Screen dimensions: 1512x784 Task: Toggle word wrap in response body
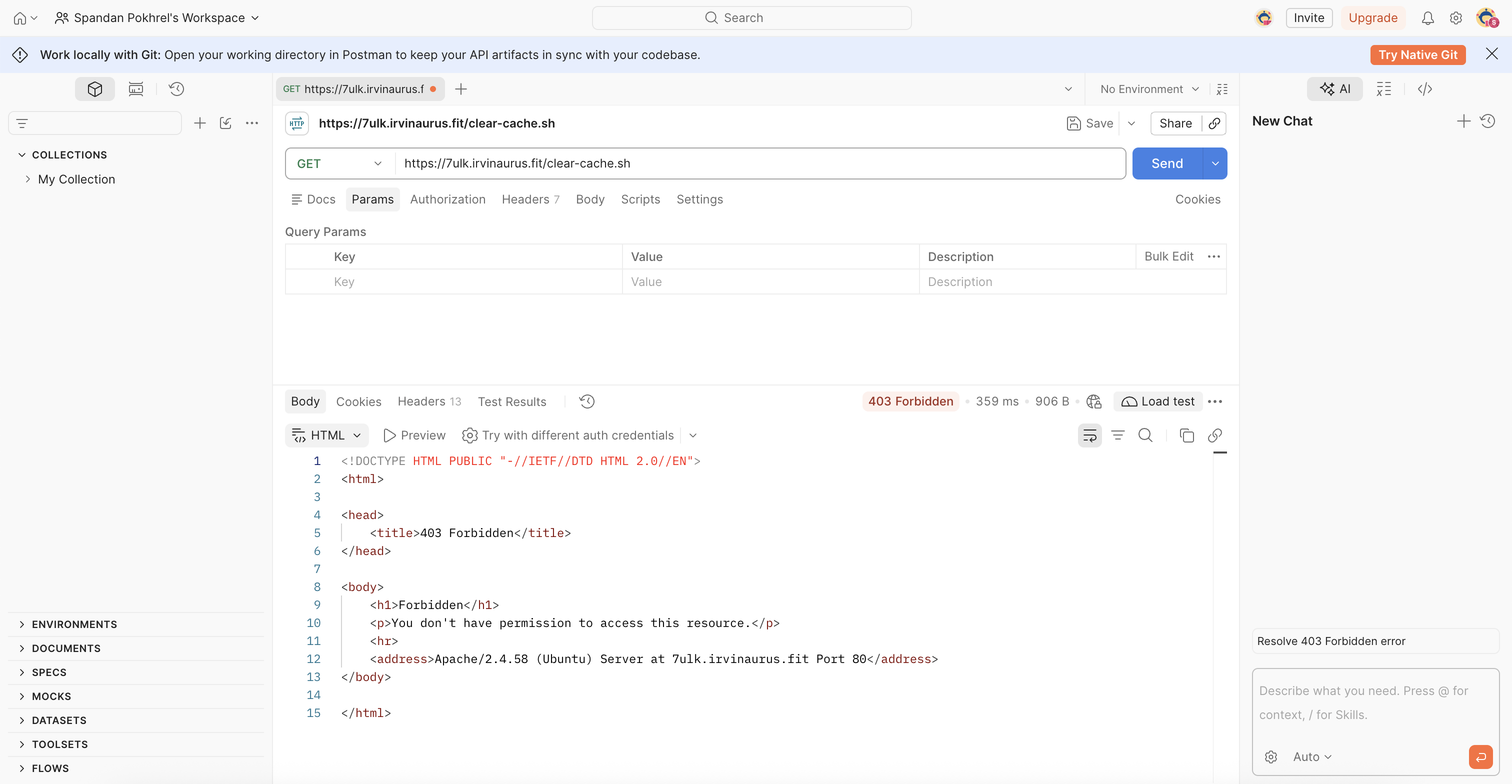click(x=1089, y=435)
